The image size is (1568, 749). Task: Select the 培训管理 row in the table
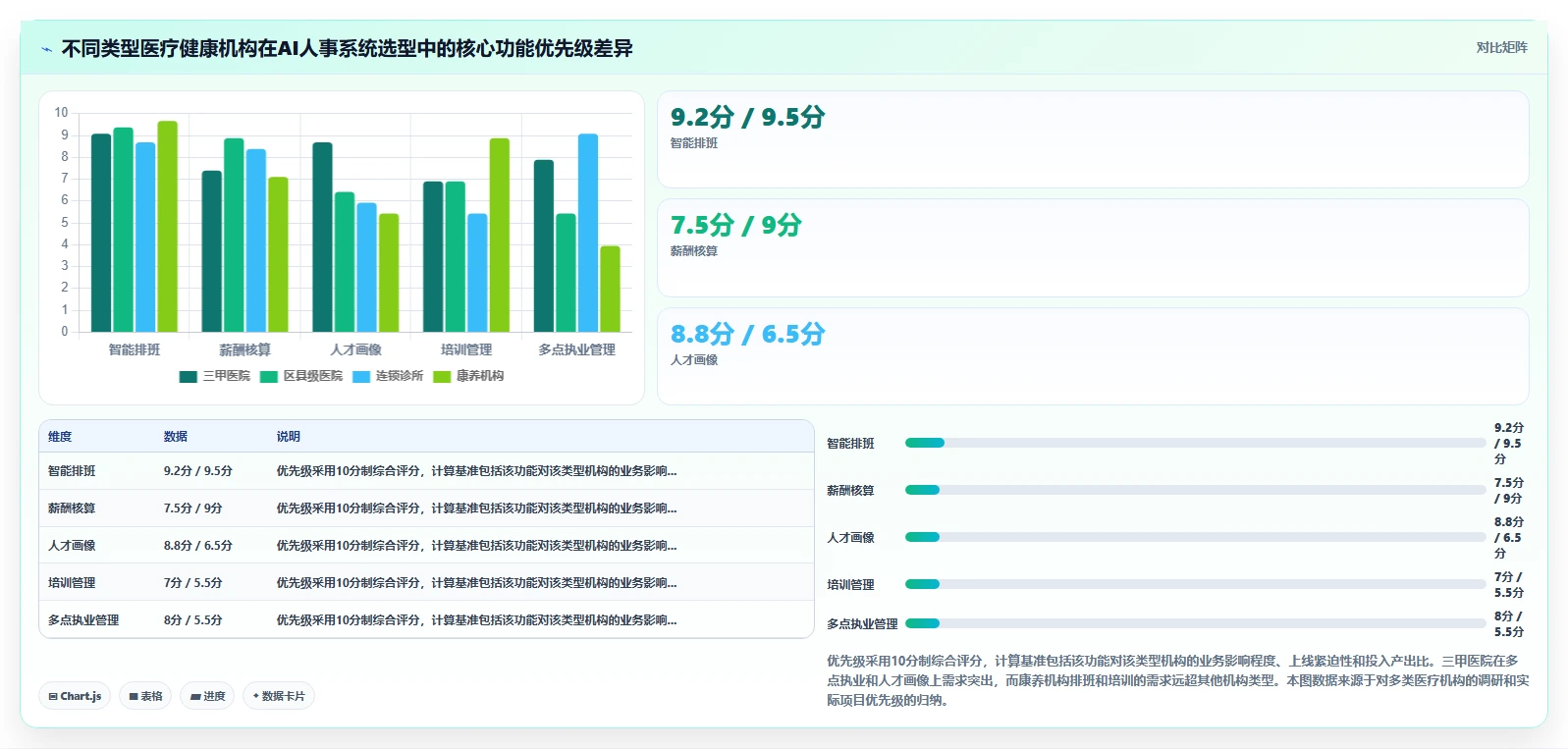426,583
